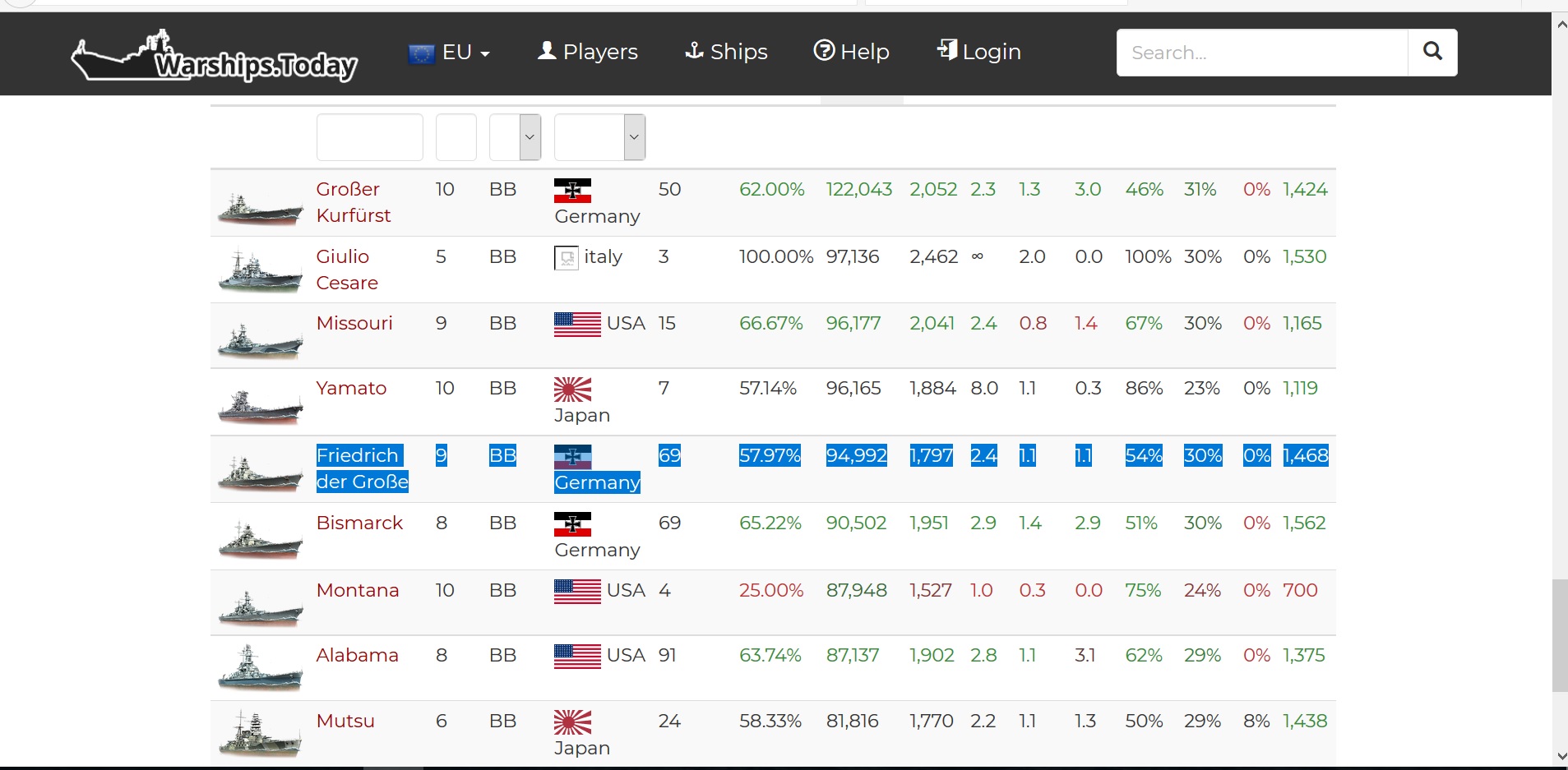Open the Missouri ship link

click(354, 323)
